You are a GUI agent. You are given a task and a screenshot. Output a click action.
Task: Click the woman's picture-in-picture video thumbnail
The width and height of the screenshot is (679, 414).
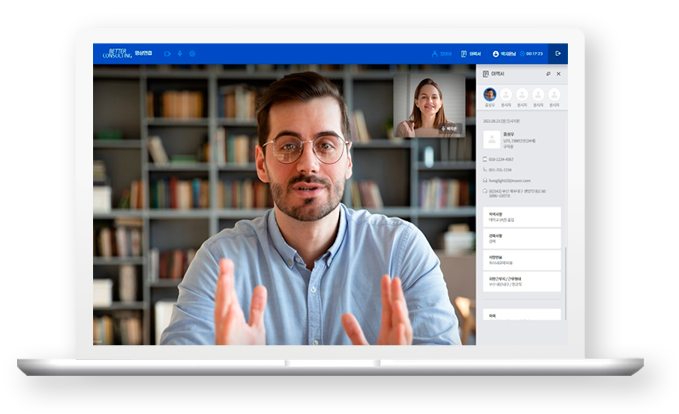(429, 105)
